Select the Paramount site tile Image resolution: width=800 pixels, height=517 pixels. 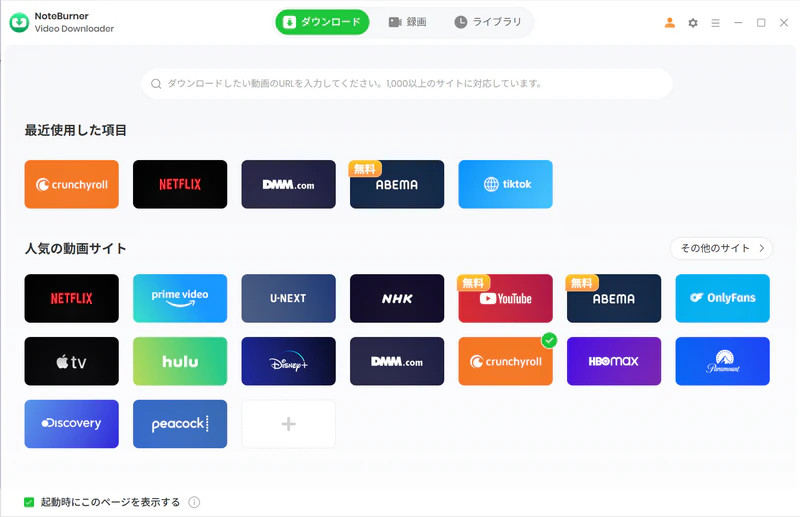[x=722, y=361]
